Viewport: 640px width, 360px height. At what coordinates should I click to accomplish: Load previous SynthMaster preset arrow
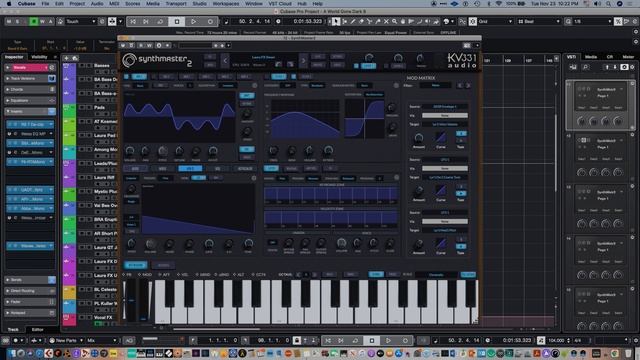225,61
